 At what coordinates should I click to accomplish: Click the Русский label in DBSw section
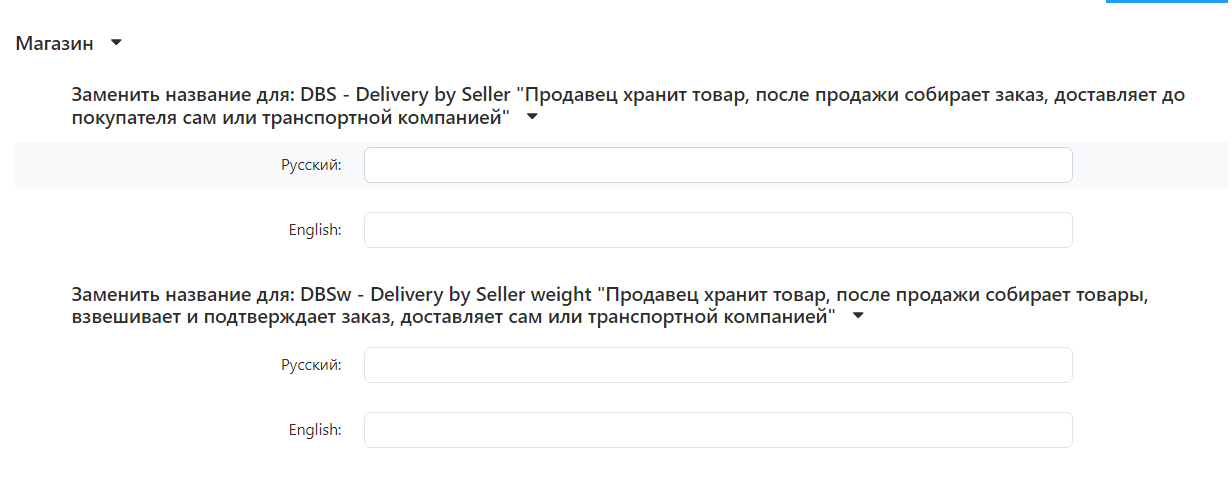[x=311, y=365]
